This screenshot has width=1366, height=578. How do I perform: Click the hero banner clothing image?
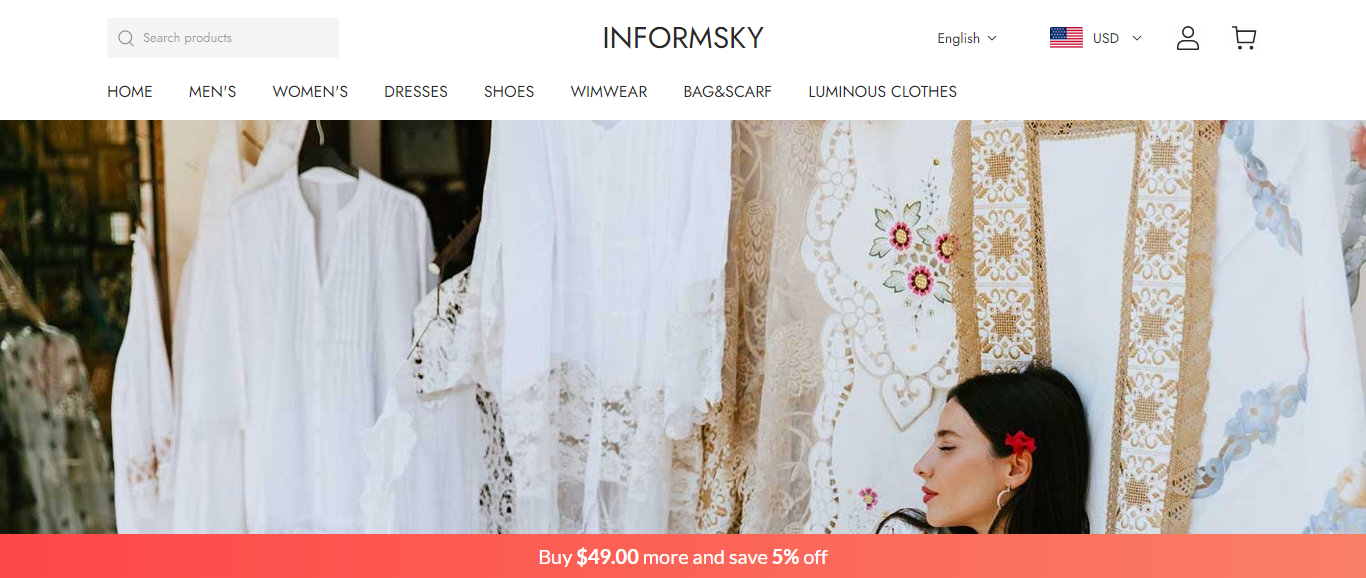point(683,327)
